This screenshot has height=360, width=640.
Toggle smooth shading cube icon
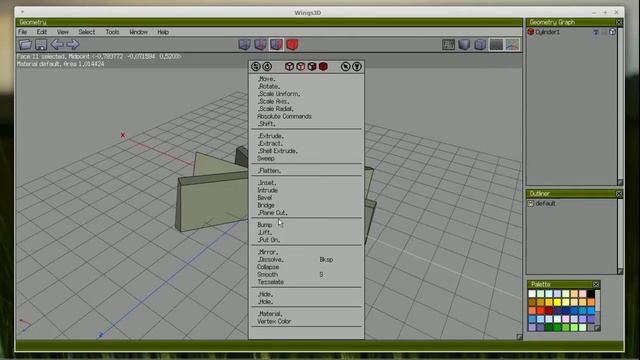pyautogui.click(x=480, y=44)
